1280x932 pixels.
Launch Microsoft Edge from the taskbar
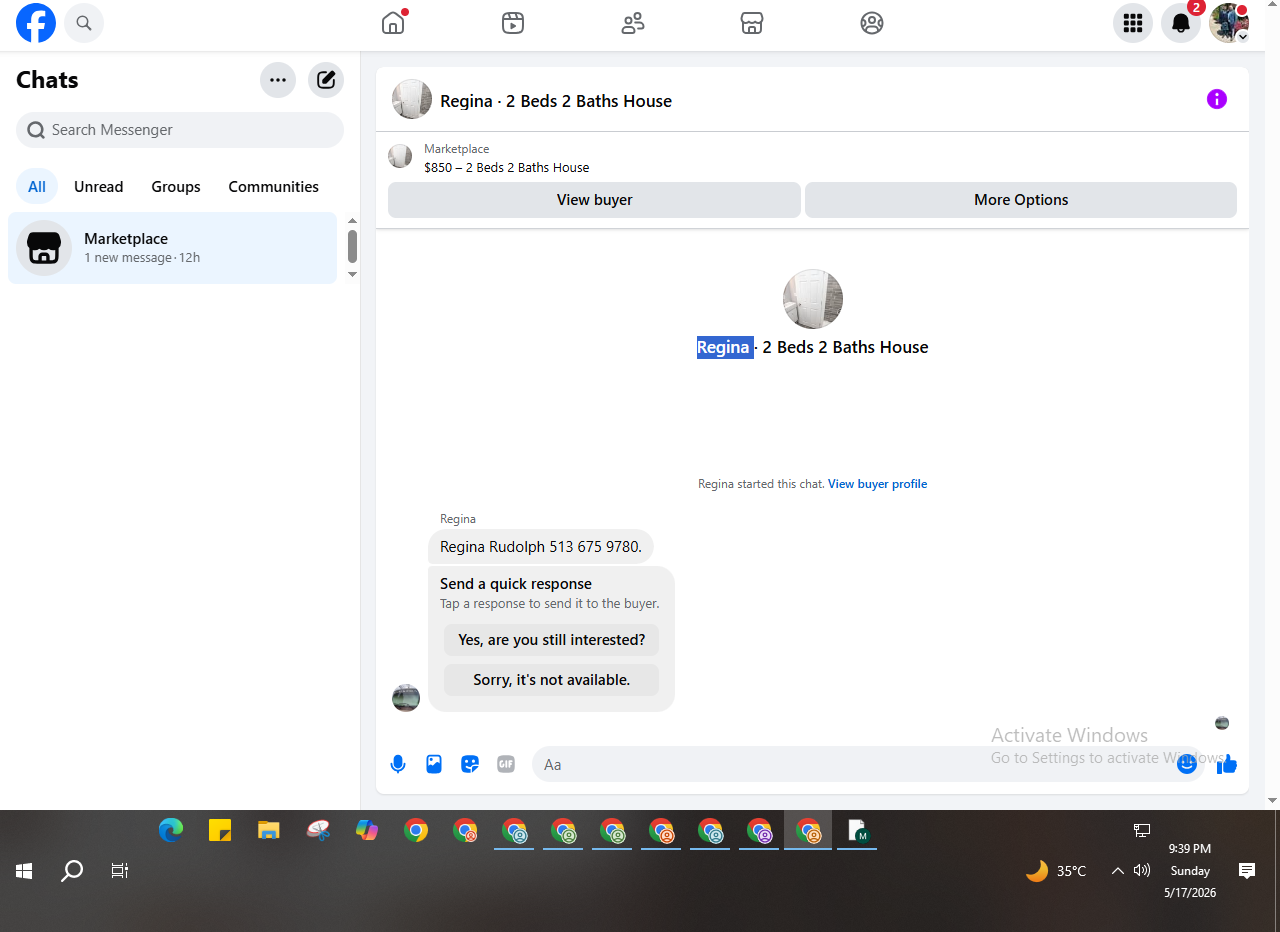(171, 830)
